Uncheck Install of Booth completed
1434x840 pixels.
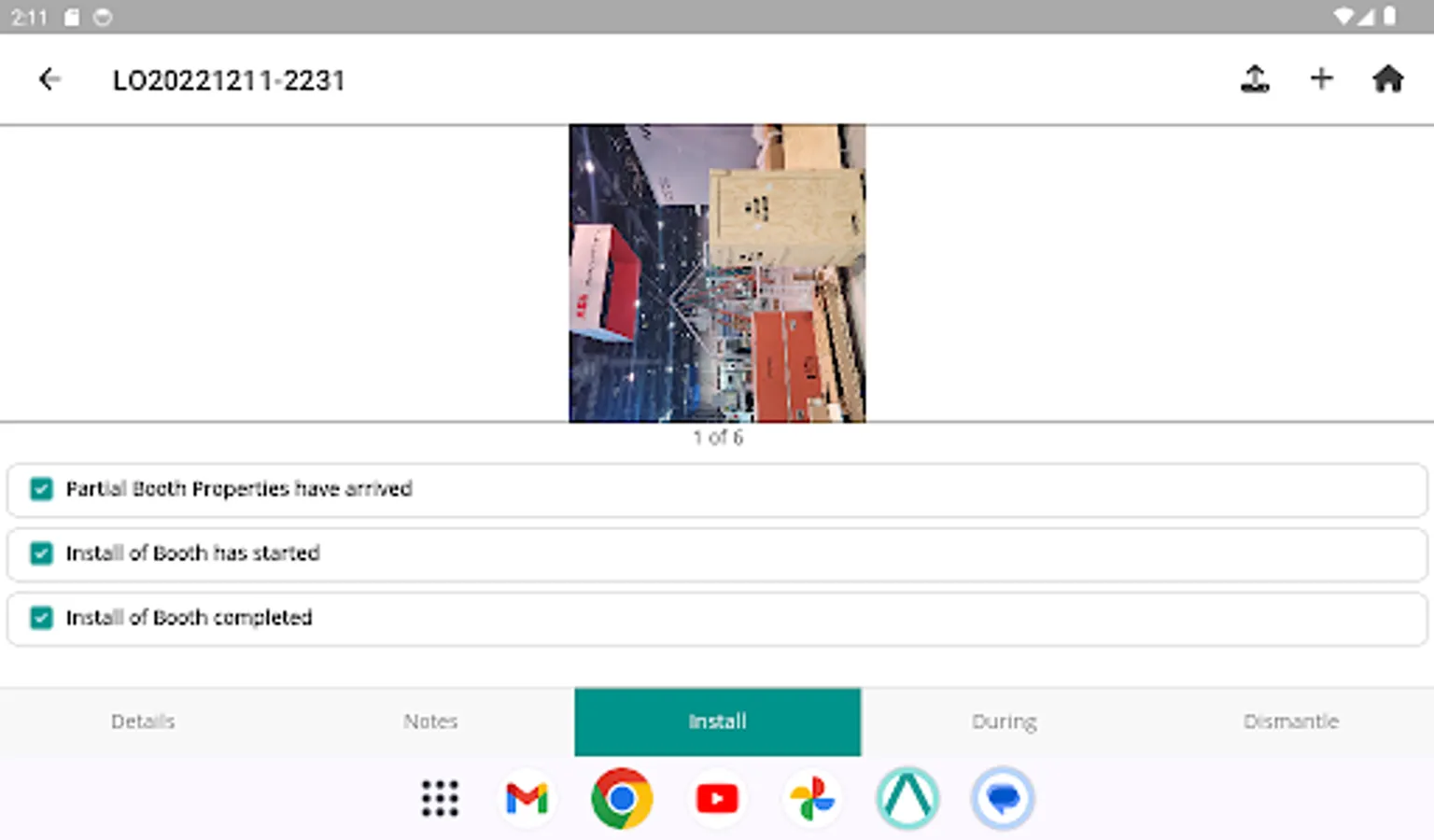(41, 618)
